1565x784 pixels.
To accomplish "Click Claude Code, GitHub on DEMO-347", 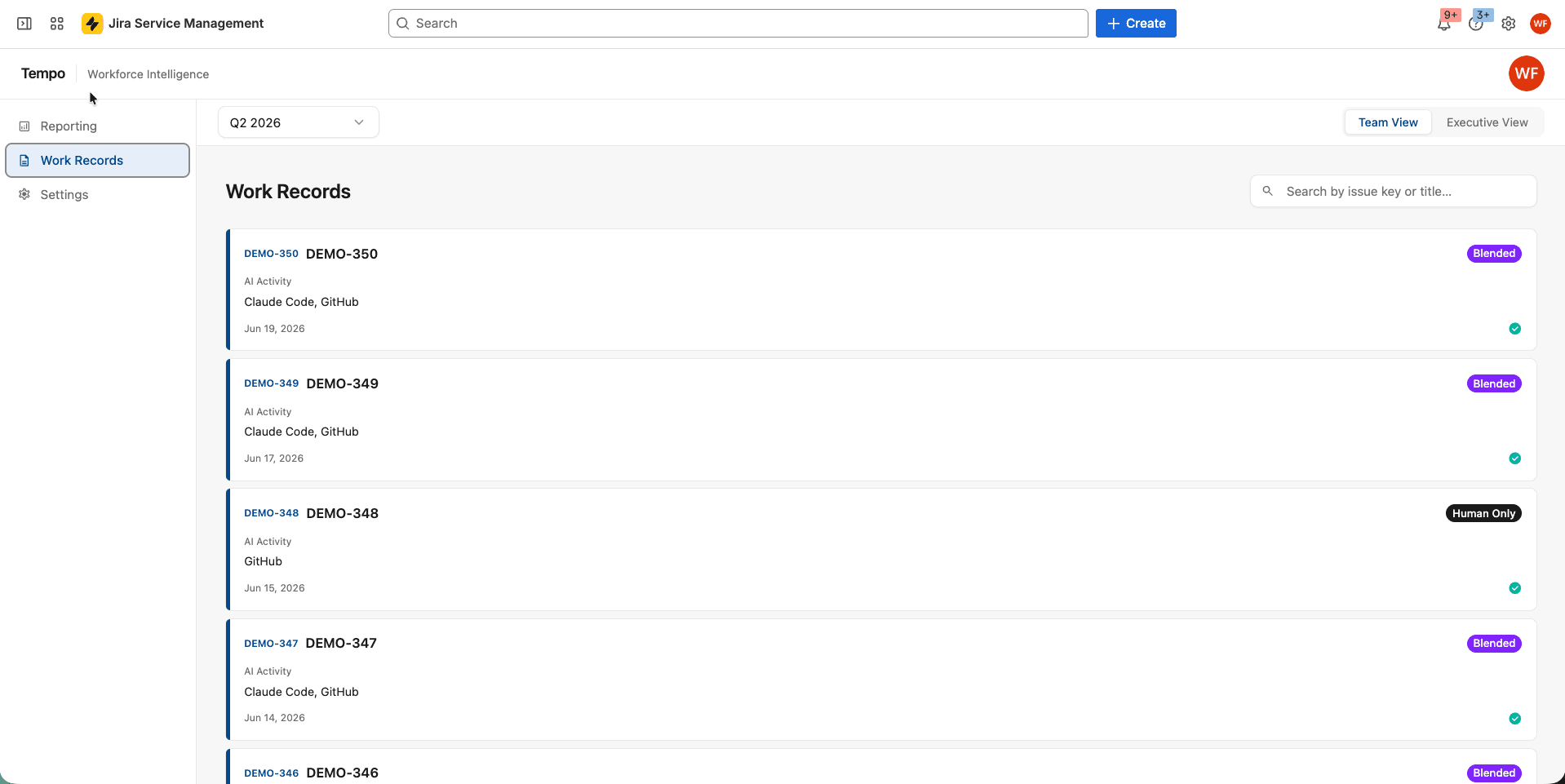I will 301,692.
